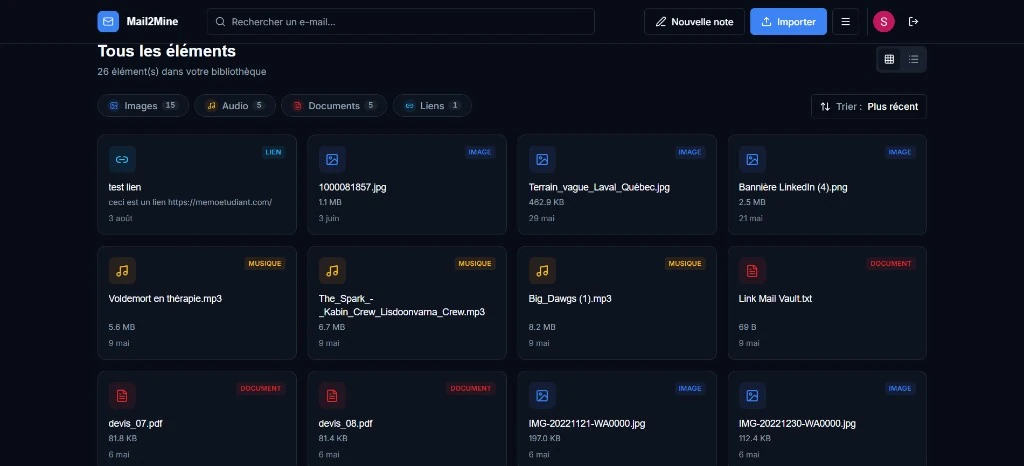Open the Voldemort en thérapie.mp3 card
The width and height of the screenshot is (1024, 466).
point(197,303)
